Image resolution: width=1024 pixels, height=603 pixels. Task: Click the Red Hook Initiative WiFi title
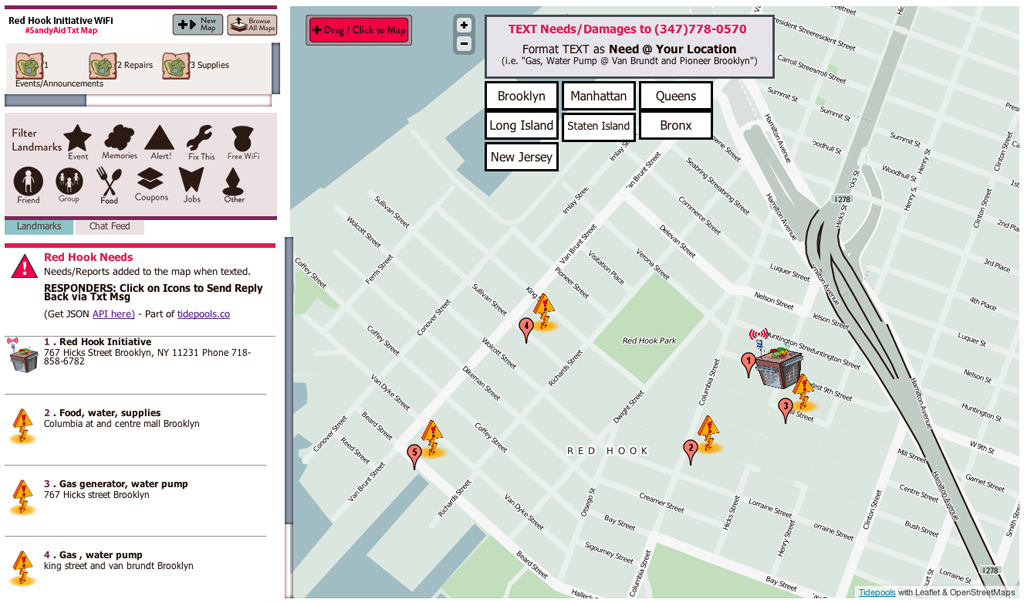(61, 20)
